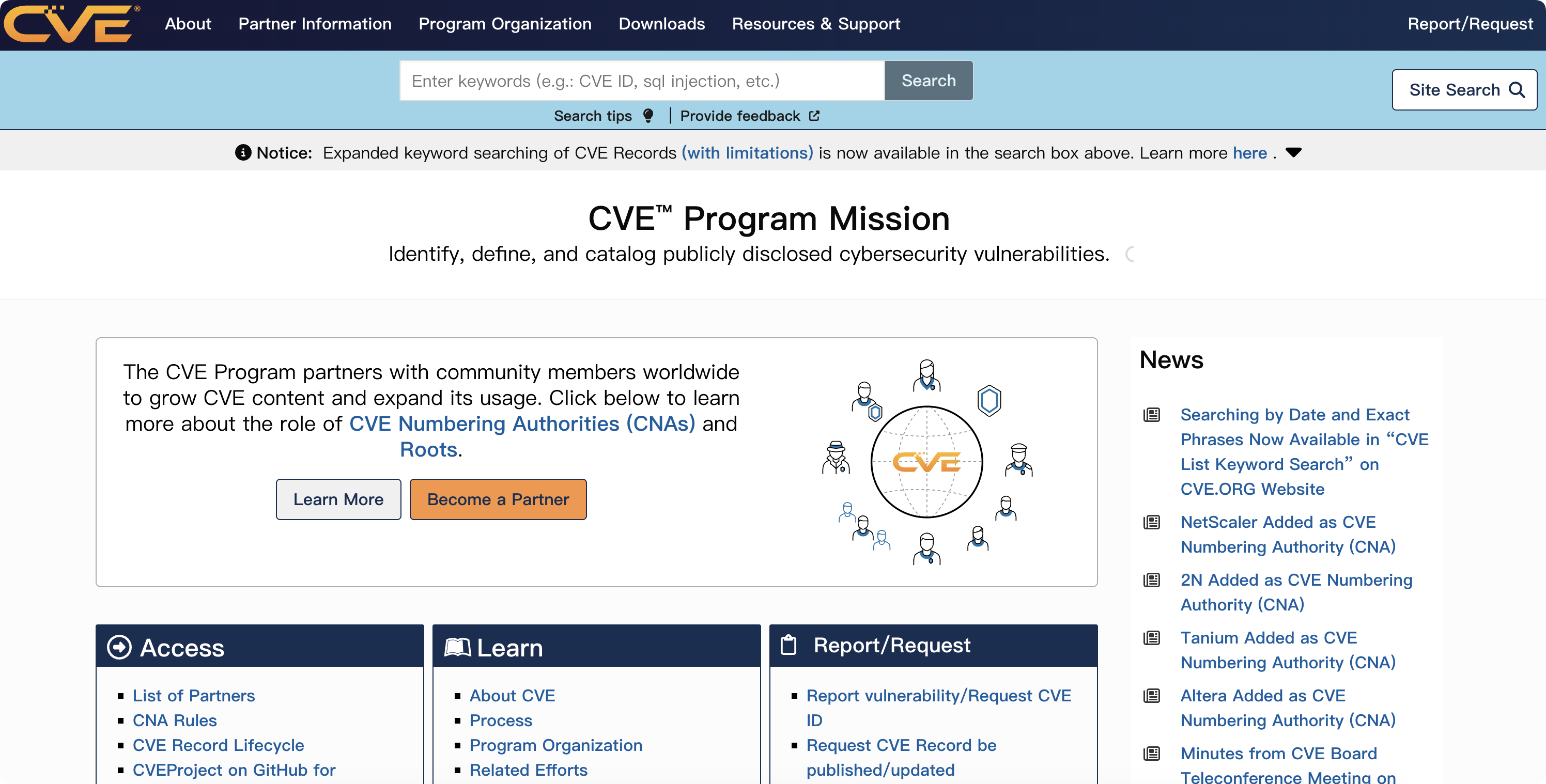The height and width of the screenshot is (784, 1546).
Task: Click the Access arrow circle icon
Action: pyautogui.click(x=119, y=647)
